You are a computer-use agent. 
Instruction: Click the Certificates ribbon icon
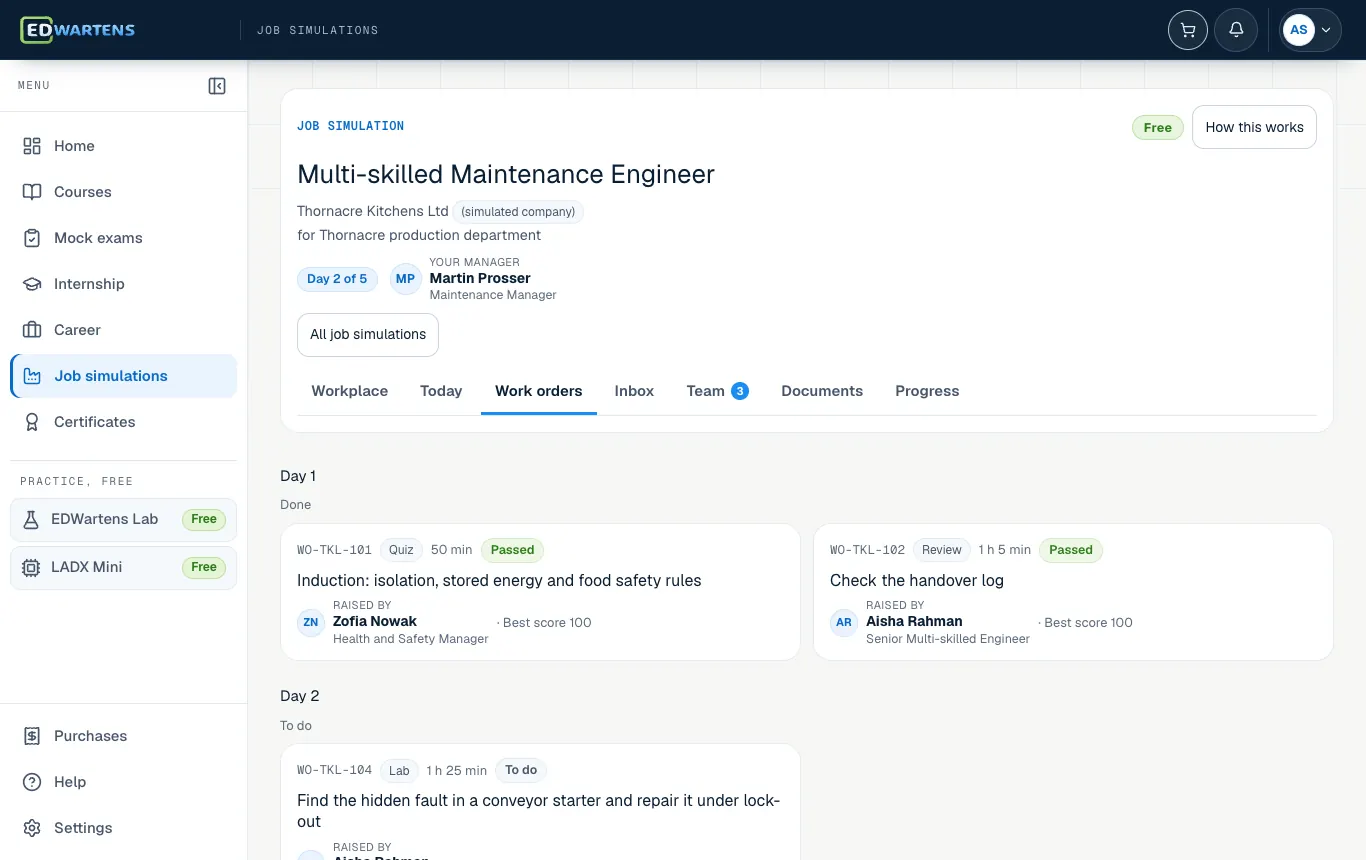point(32,422)
